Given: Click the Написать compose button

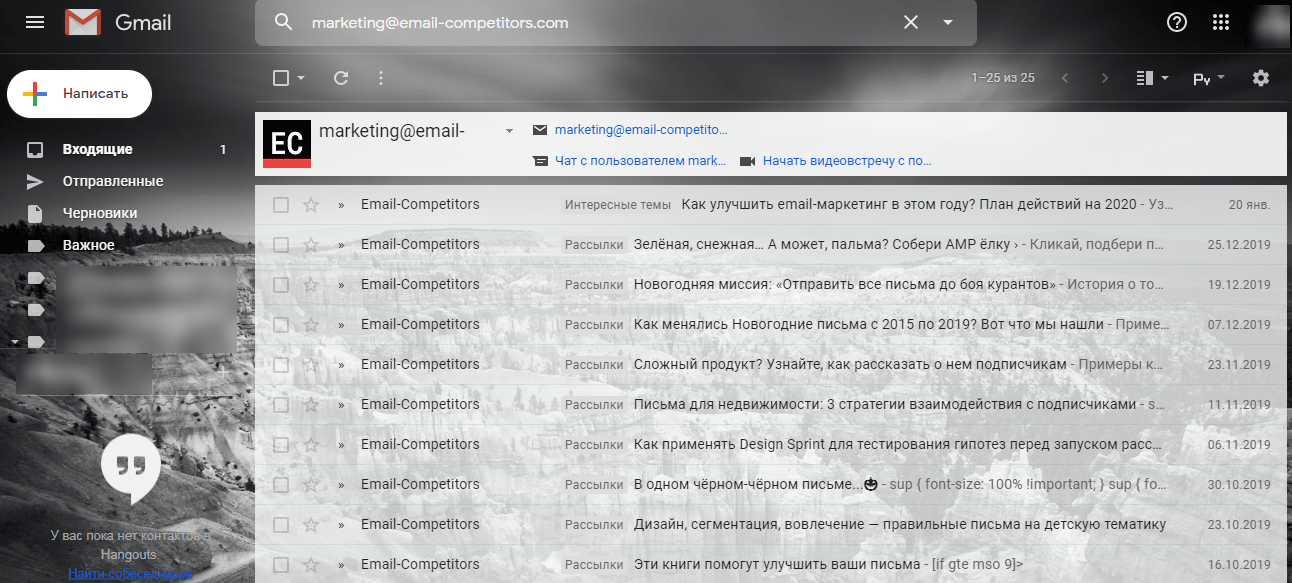Looking at the screenshot, I should click(80, 94).
